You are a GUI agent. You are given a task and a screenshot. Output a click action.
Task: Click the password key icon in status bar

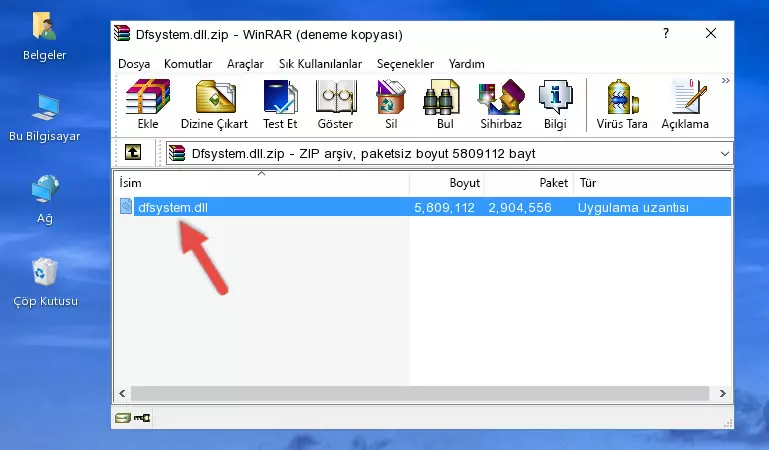click(142, 418)
